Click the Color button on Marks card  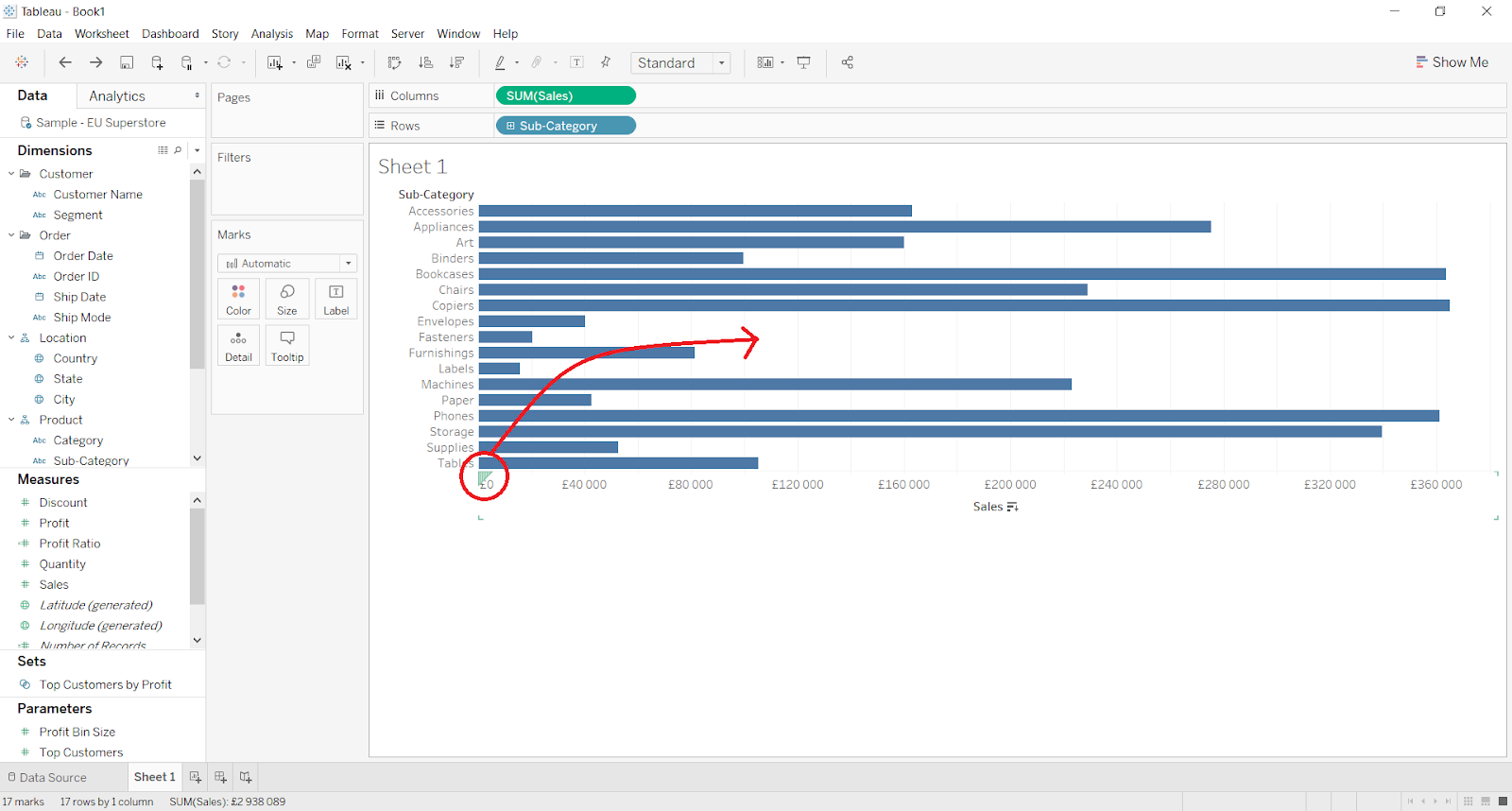(238, 299)
